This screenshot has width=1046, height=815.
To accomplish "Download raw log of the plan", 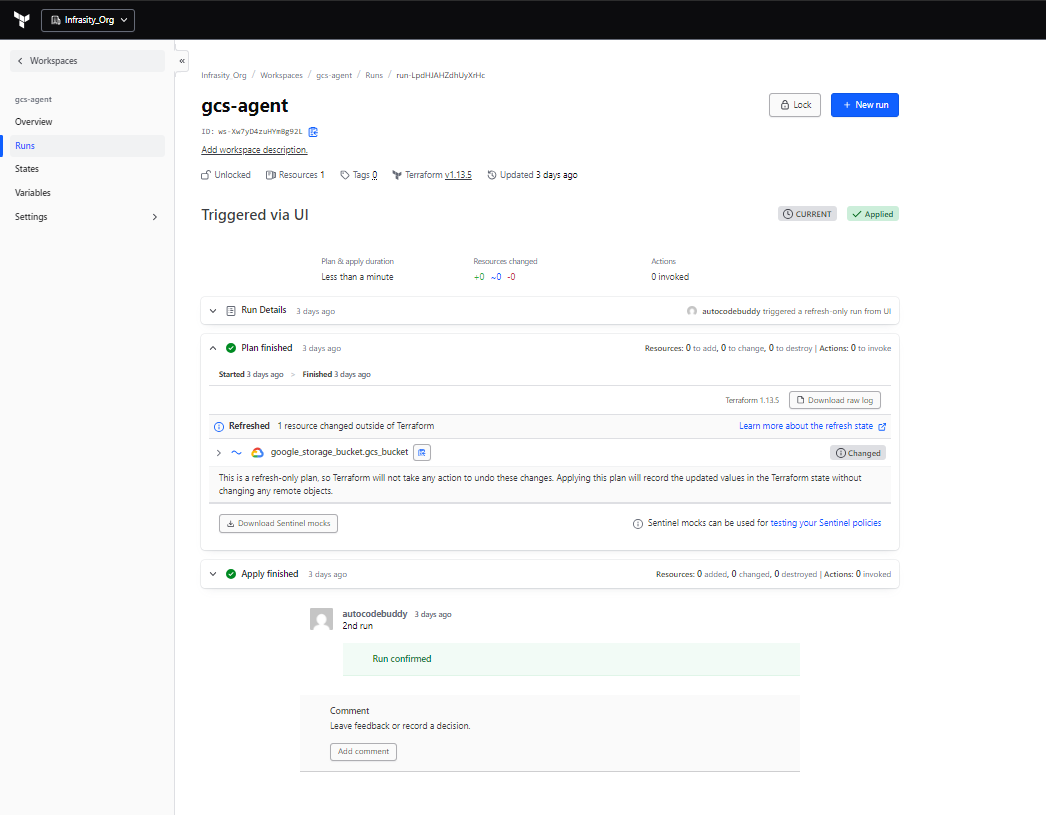I will [835, 400].
